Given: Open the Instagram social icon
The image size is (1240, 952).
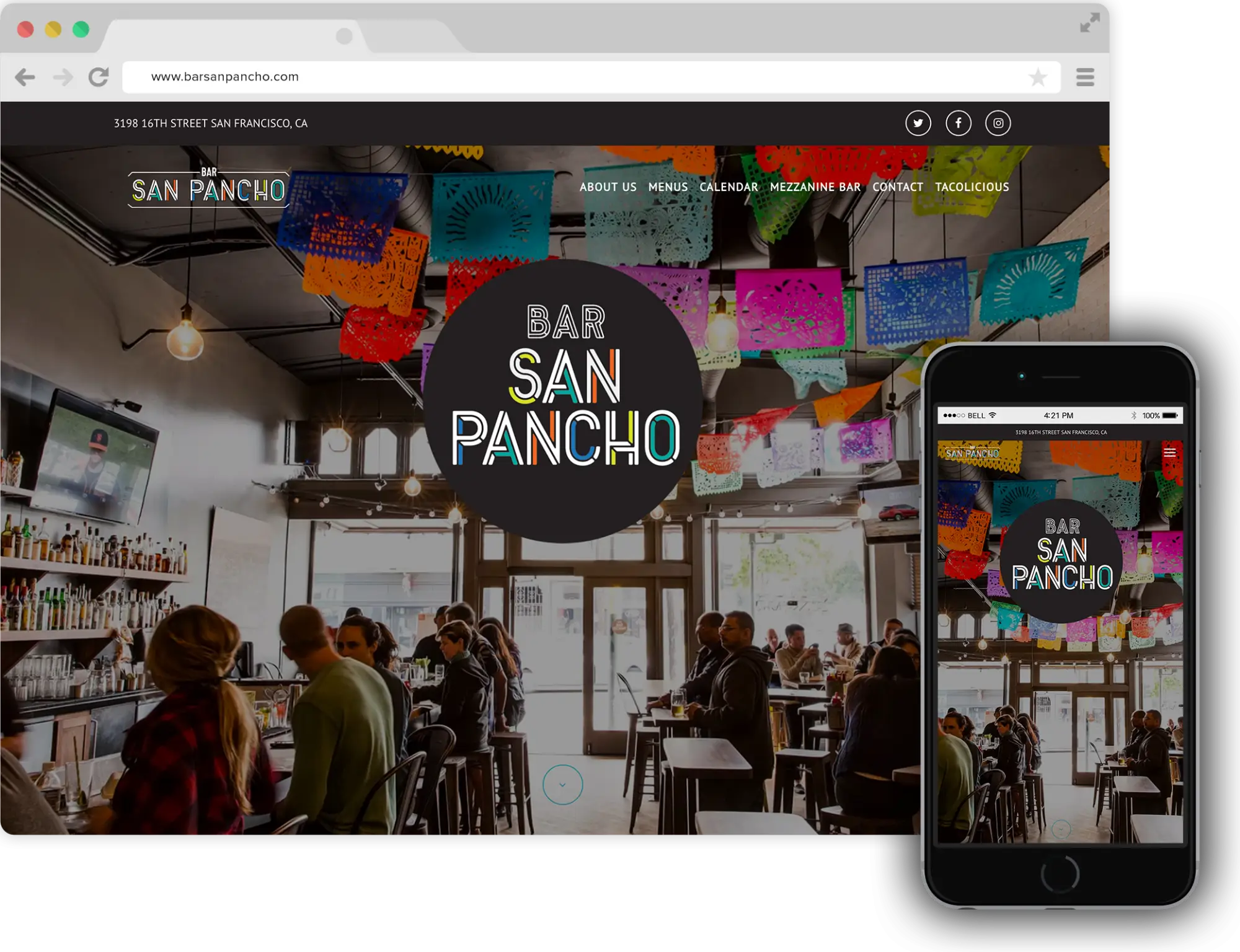Looking at the screenshot, I should [x=998, y=123].
